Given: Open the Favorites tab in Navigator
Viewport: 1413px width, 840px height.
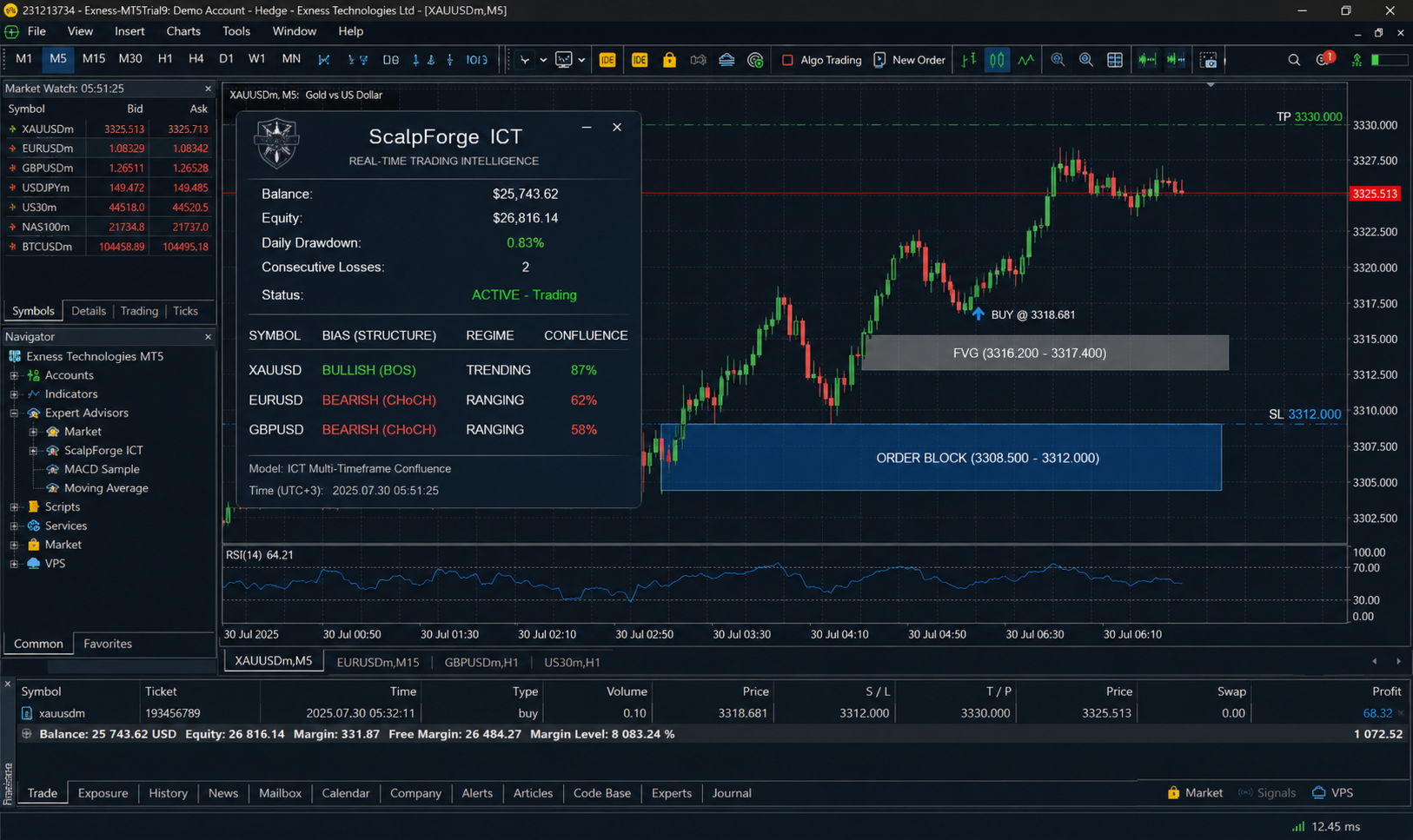Looking at the screenshot, I should pos(108,644).
